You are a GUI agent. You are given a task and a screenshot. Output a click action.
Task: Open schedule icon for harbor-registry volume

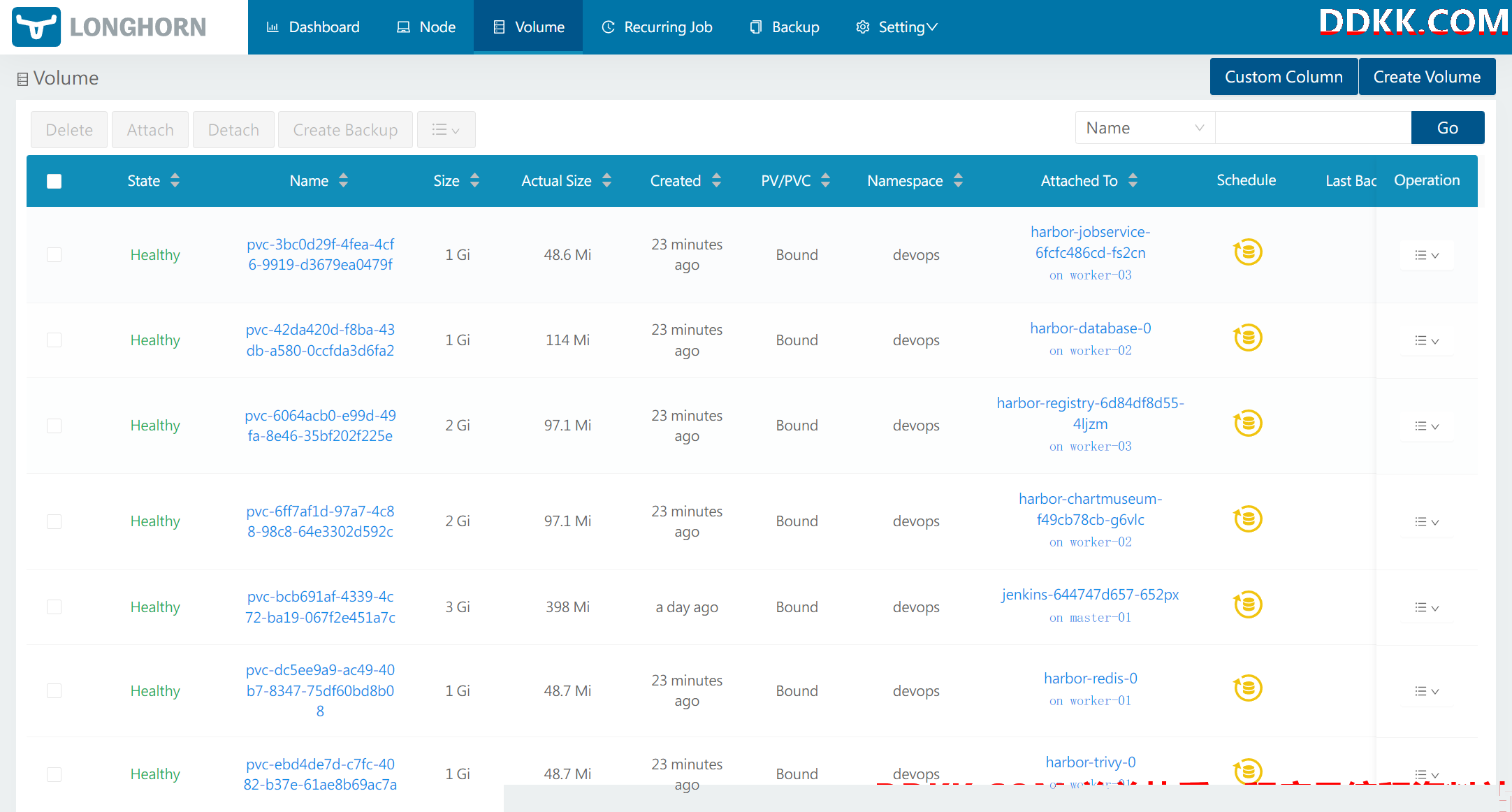click(x=1247, y=423)
